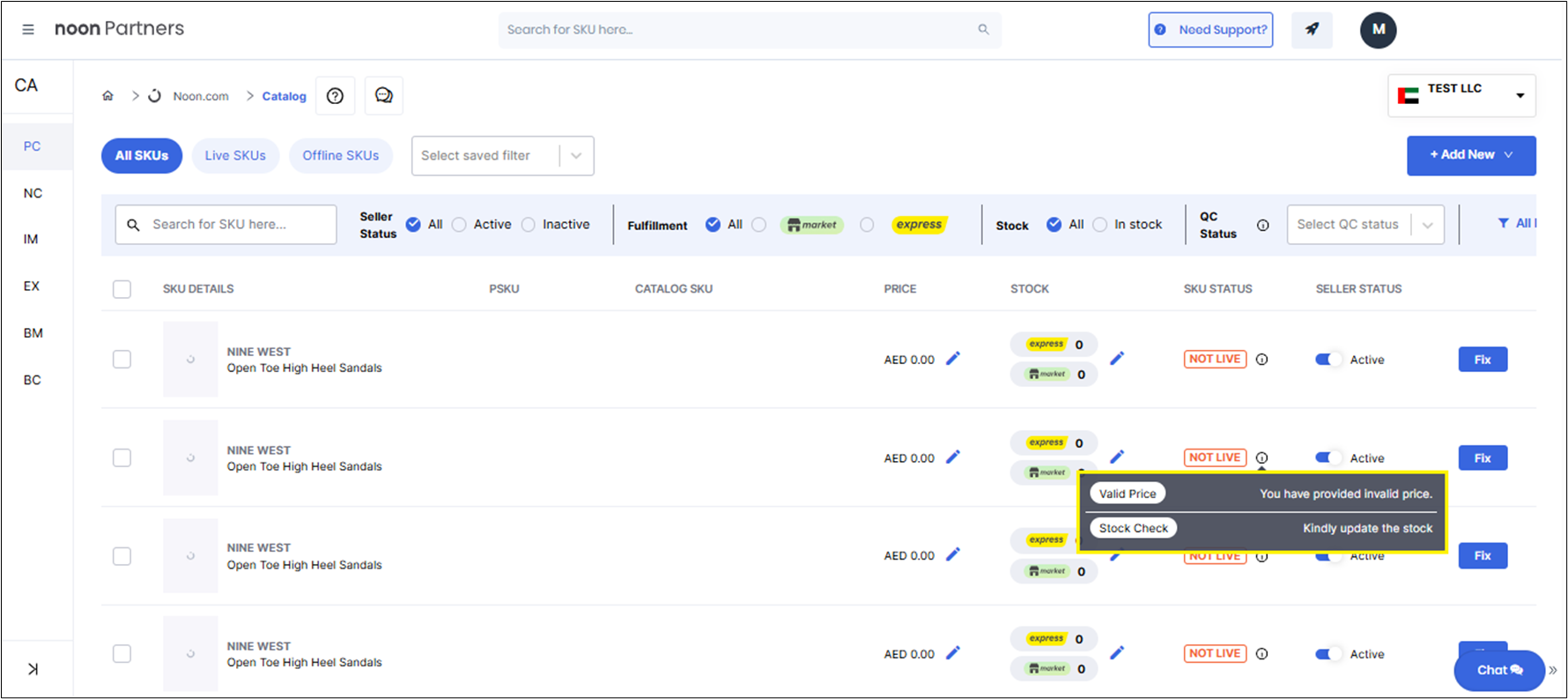
Task: Go to home via house icon
Action: tap(107, 95)
